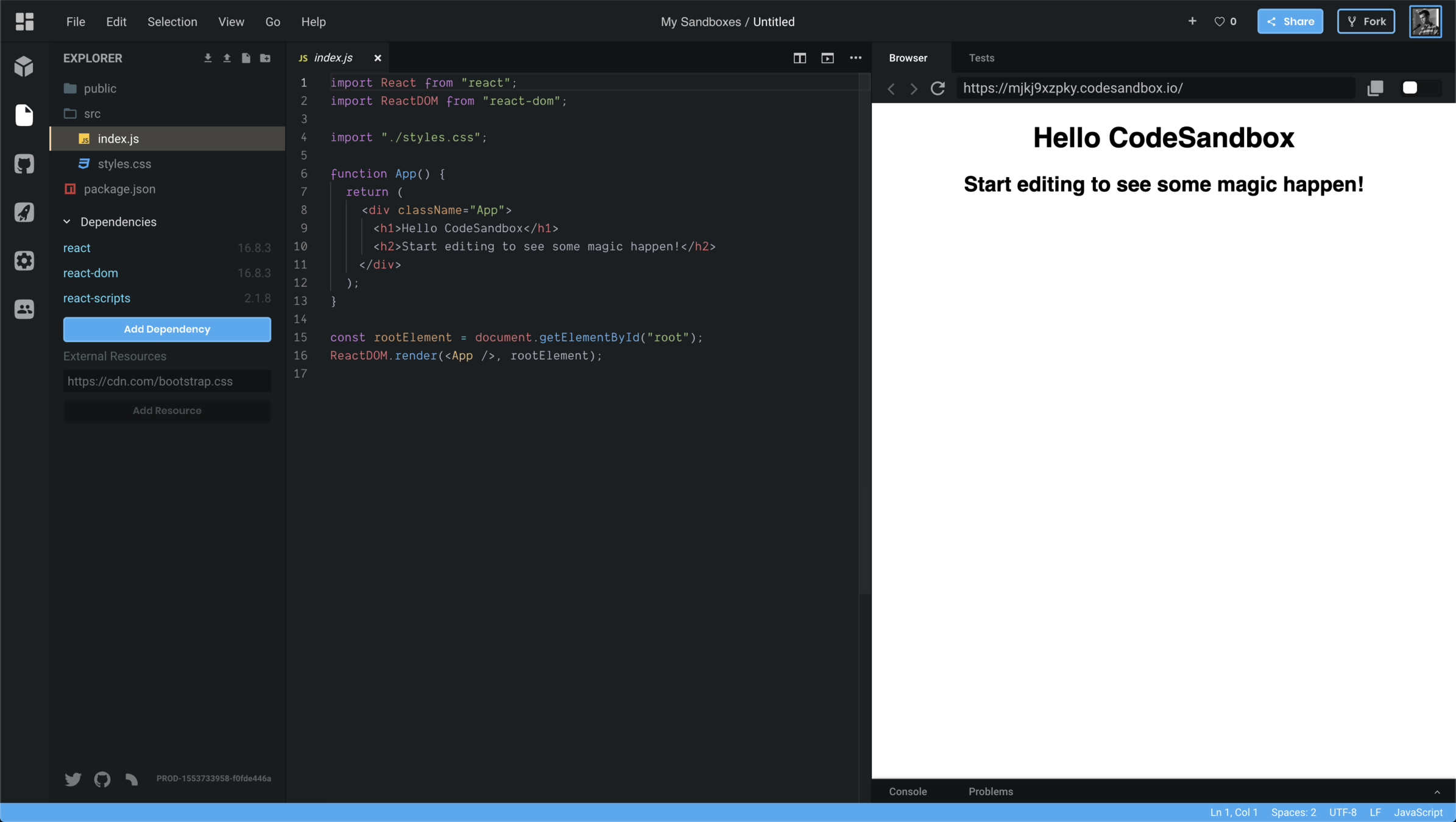This screenshot has width=1456, height=822.
Task: Click the Fork button
Action: click(1365, 21)
